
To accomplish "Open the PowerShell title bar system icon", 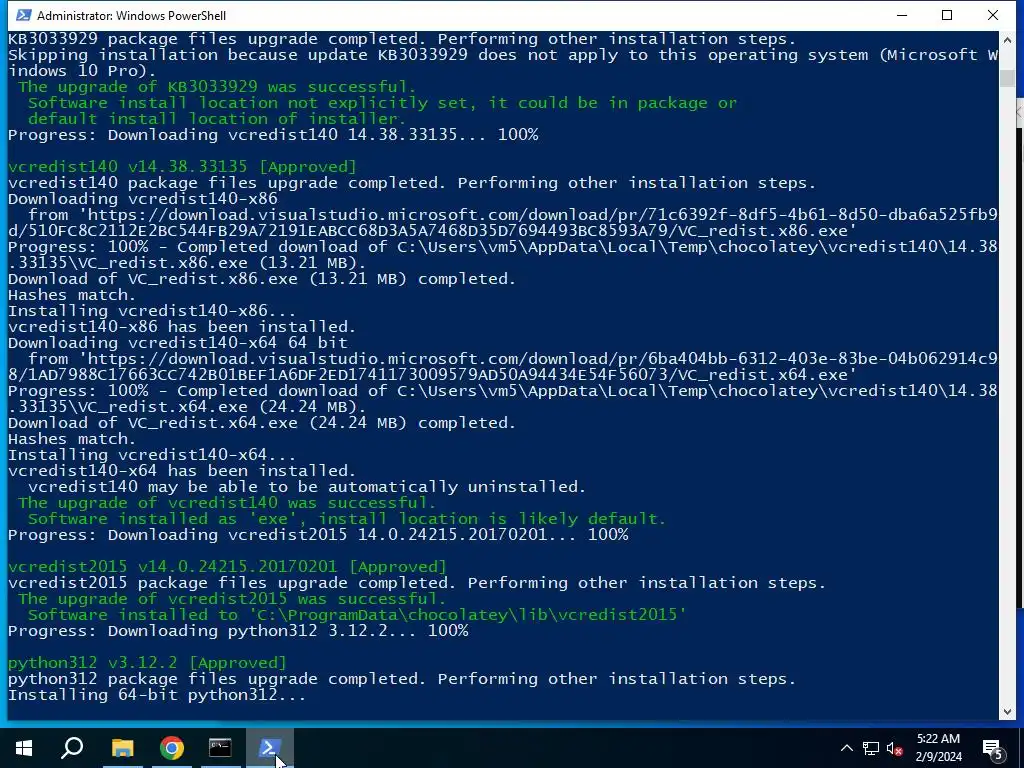I will pyautogui.click(x=23, y=15).
